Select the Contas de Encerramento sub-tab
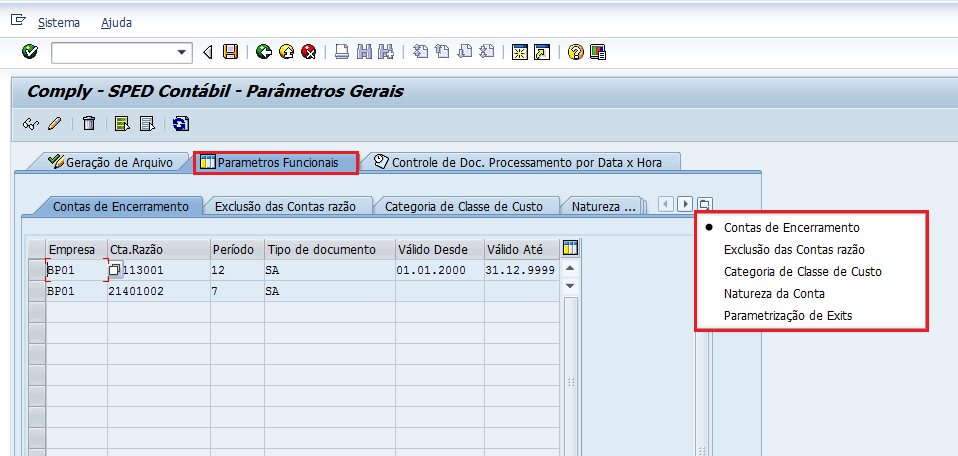 (x=120, y=207)
